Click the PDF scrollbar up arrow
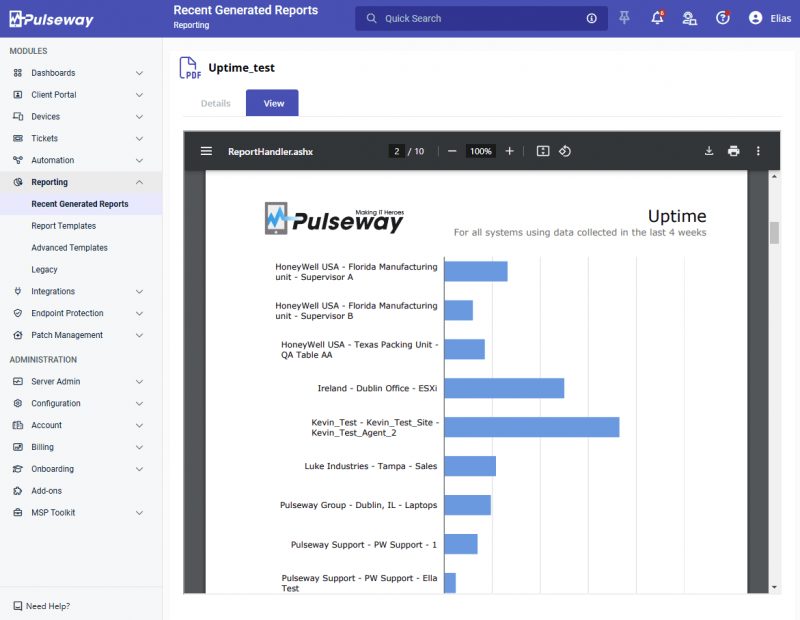Viewport: 800px width, 620px height. (774, 176)
